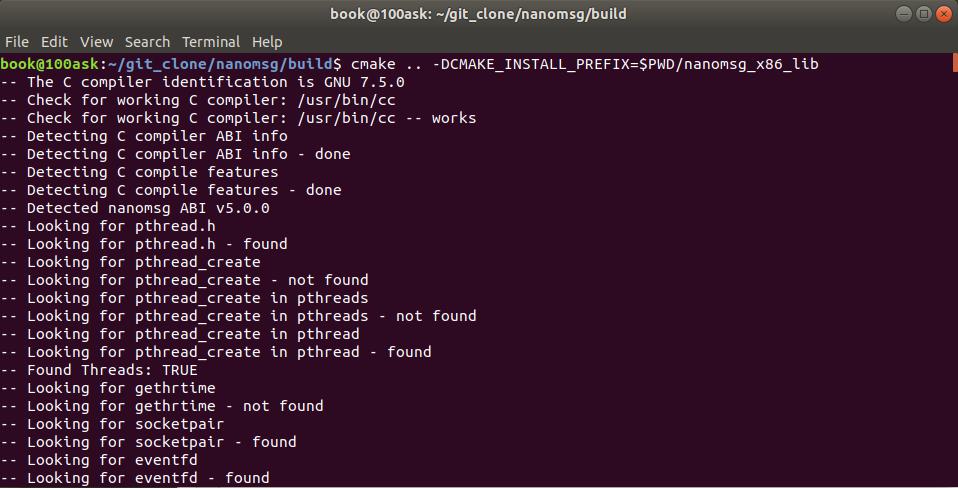
Task: Click the cmake command line text
Action: pos(585,64)
